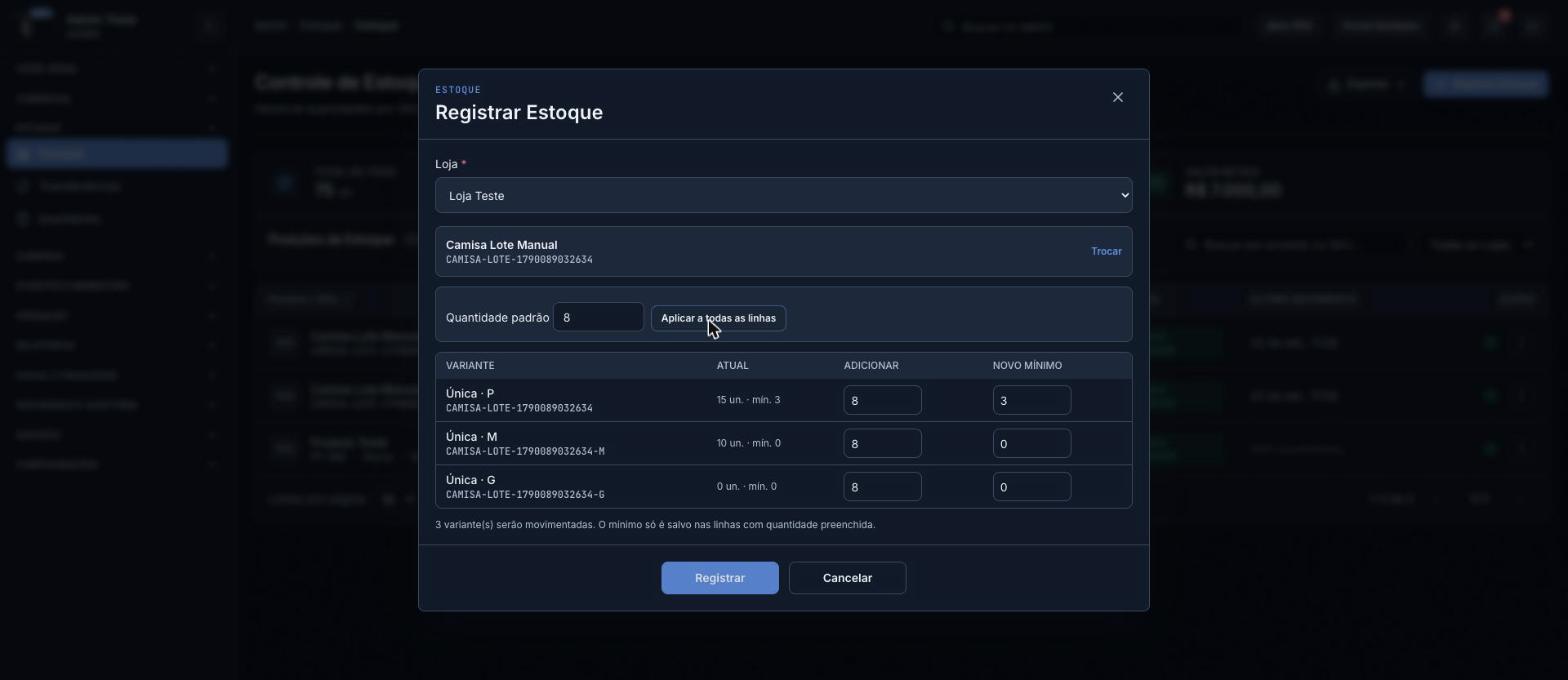Dismiss the dialog with Cancelar
The height and width of the screenshot is (680, 1568).
(847, 578)
